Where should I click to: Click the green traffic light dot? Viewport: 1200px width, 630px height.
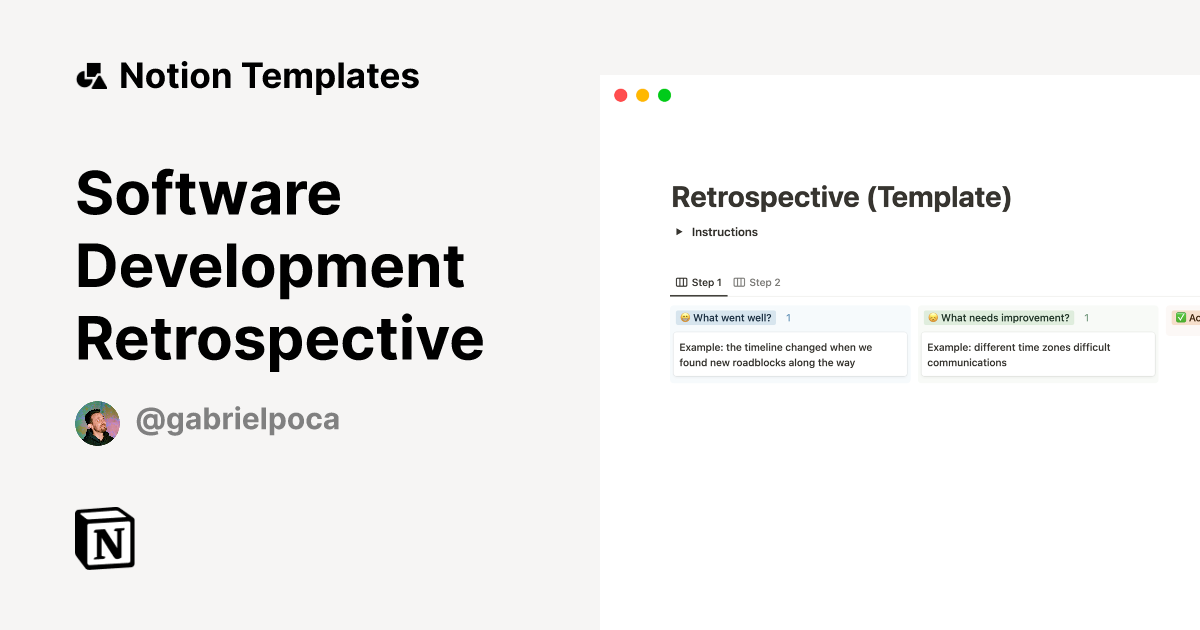click(663, 94)
